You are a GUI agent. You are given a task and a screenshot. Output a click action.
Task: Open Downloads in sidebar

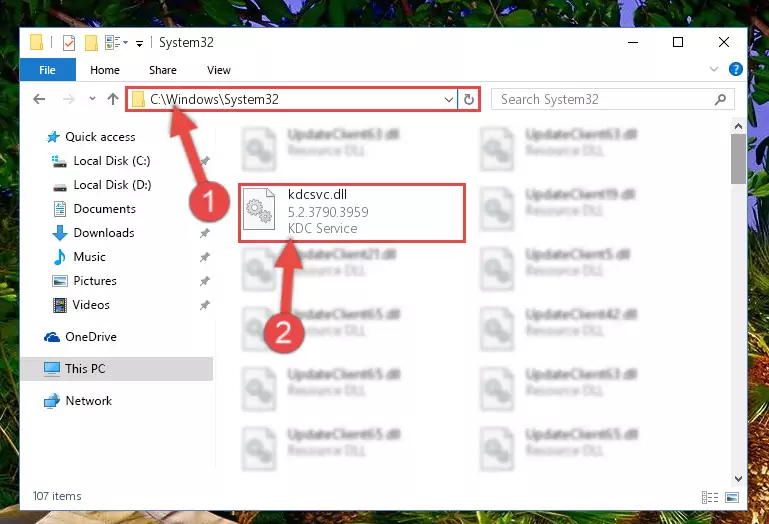tap(104, 233)
